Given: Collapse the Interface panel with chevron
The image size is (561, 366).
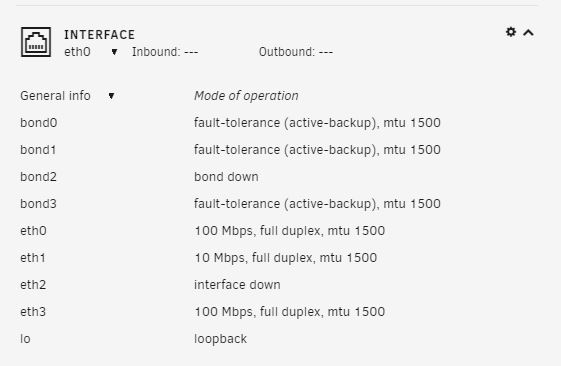Looking at the screenshot, I should coord(528,33).
